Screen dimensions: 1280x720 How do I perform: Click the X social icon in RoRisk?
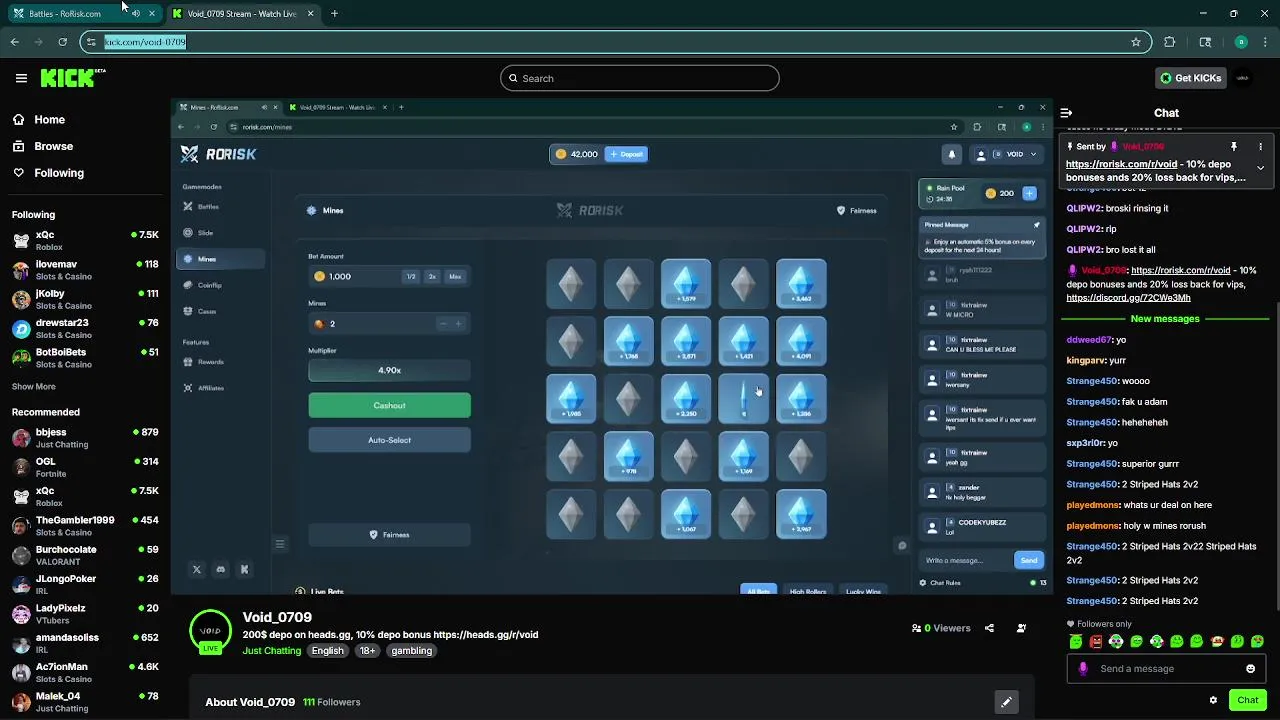[x=197, y=569]
